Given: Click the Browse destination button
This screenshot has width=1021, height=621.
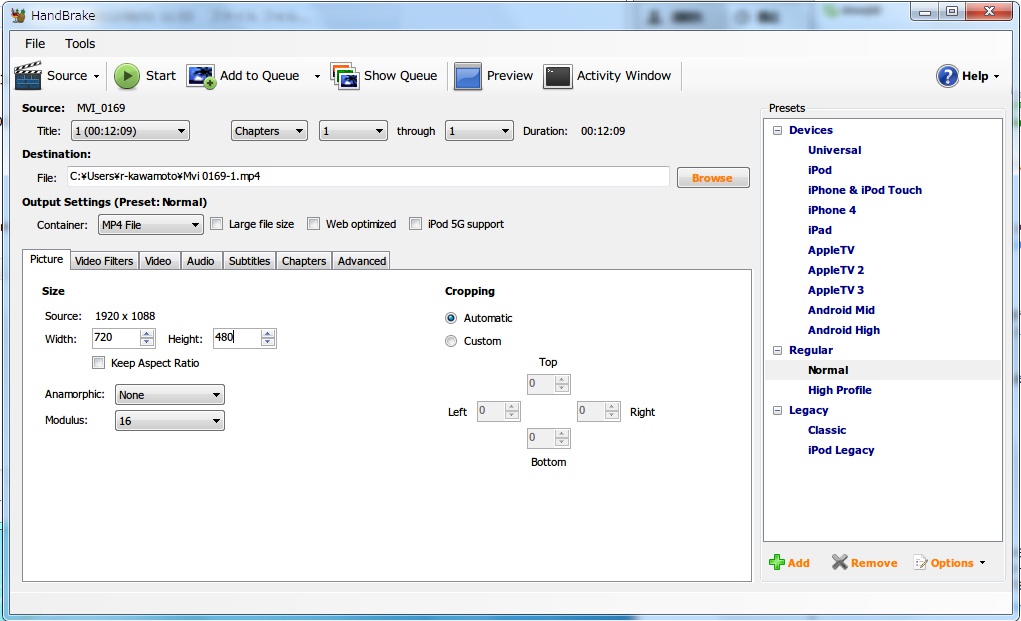Looking at the screenshot, I should 713,178.
